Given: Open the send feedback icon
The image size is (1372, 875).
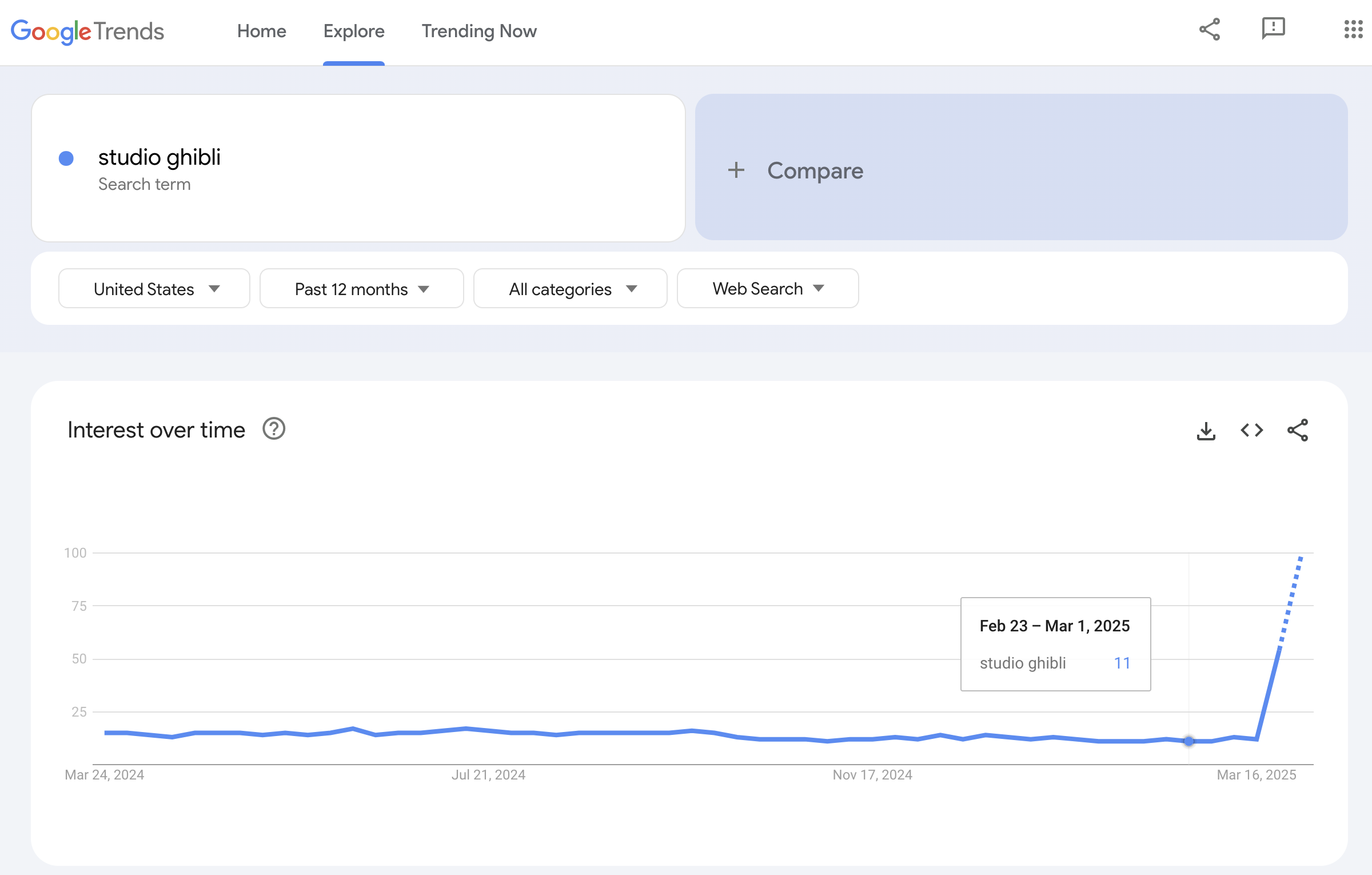Looking at the screenshot, I should coord(1273,29).
